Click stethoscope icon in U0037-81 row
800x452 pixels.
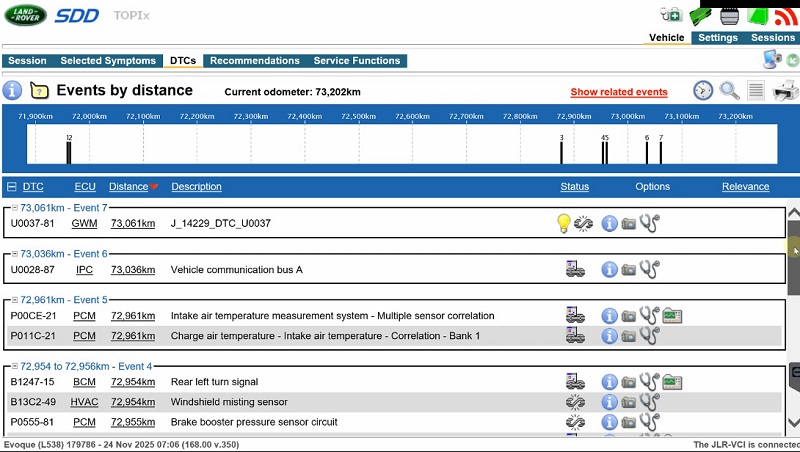click(x=649, y=223)
